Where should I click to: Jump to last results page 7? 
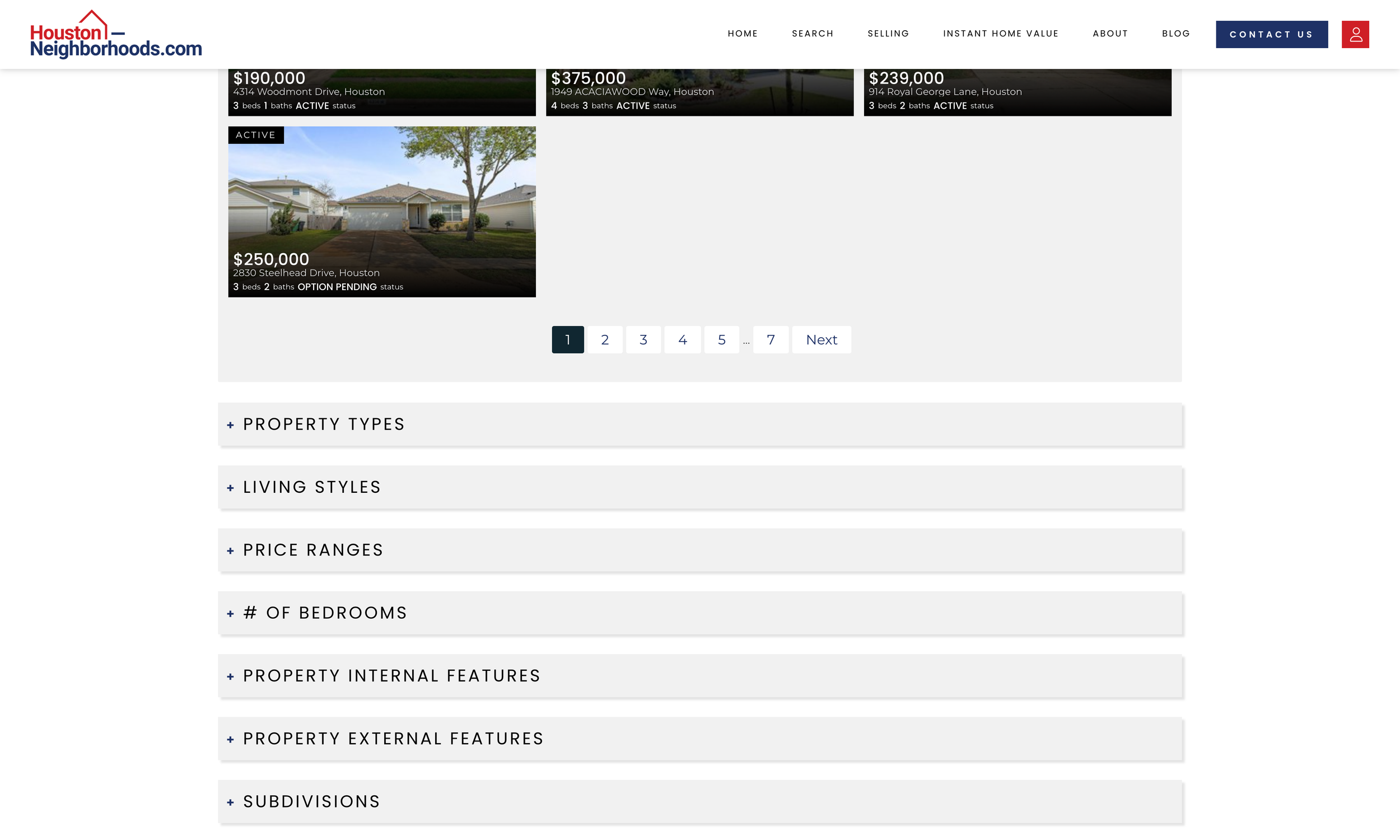click(x=770, y=339)
